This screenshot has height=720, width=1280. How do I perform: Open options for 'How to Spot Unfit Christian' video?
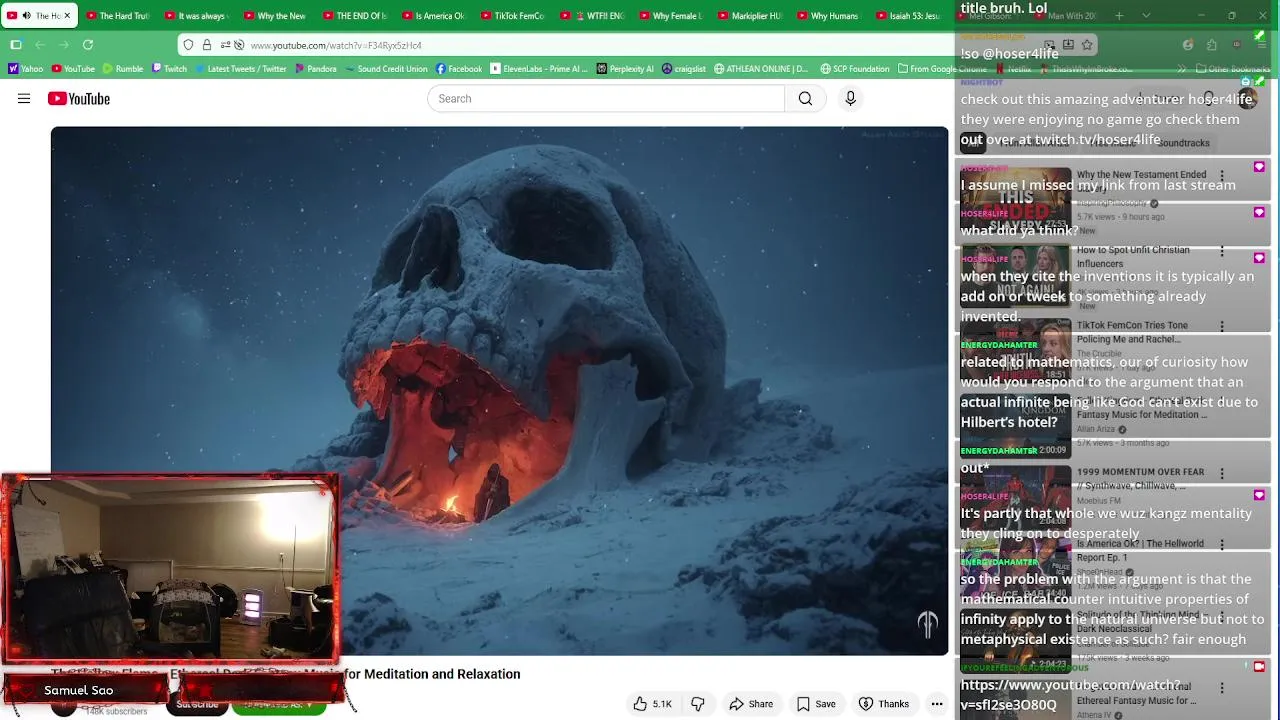tap(1221, 251)
